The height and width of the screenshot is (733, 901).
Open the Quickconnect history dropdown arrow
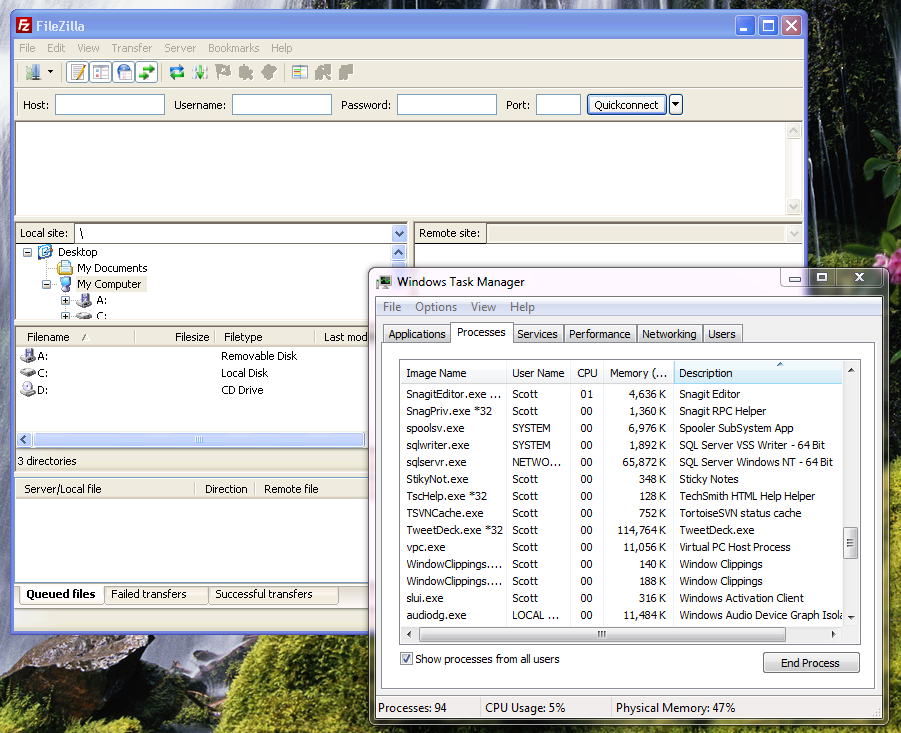point(676,105)
